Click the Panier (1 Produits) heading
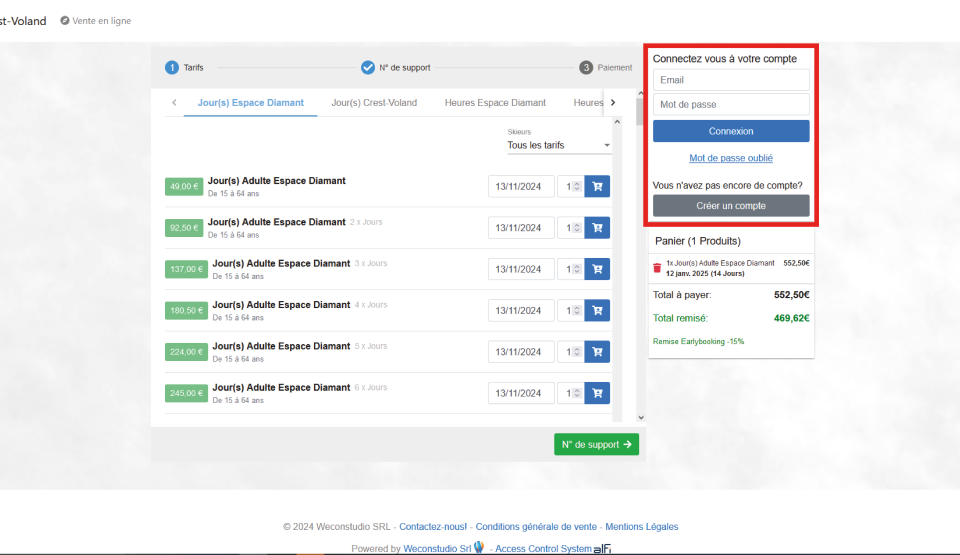960x555 pixels. coord(698,241)
